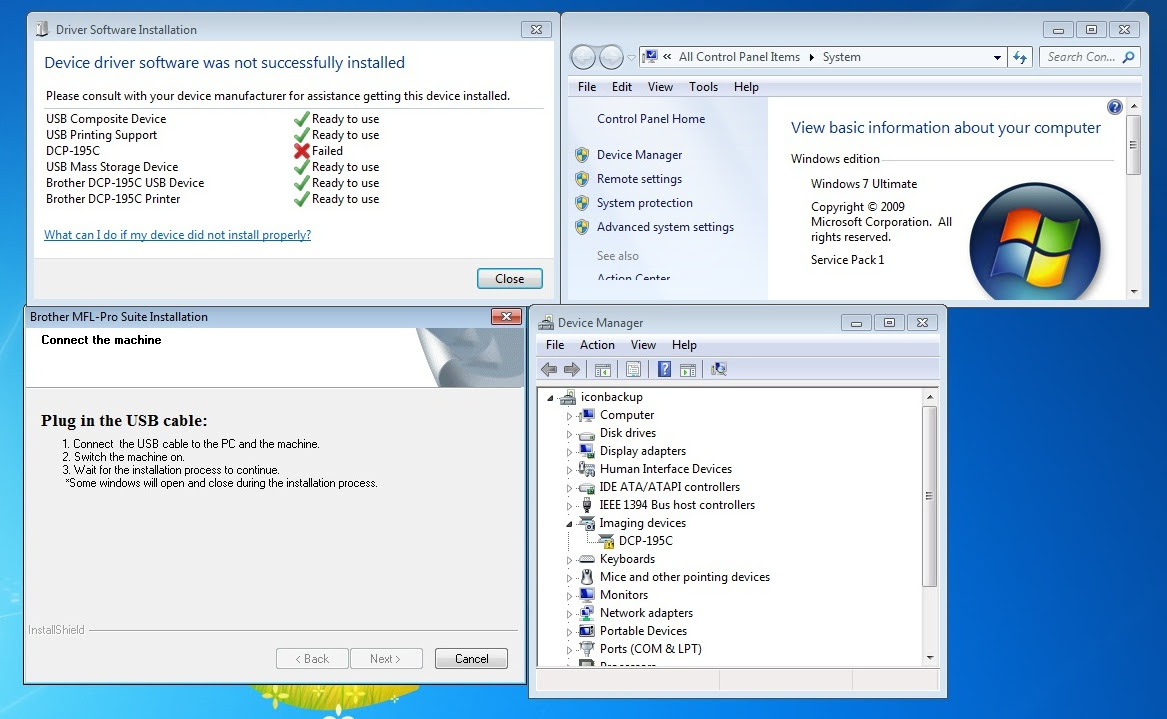Open the File menu in Device Manager
The image size is (1167, 719).
point(554,345)
